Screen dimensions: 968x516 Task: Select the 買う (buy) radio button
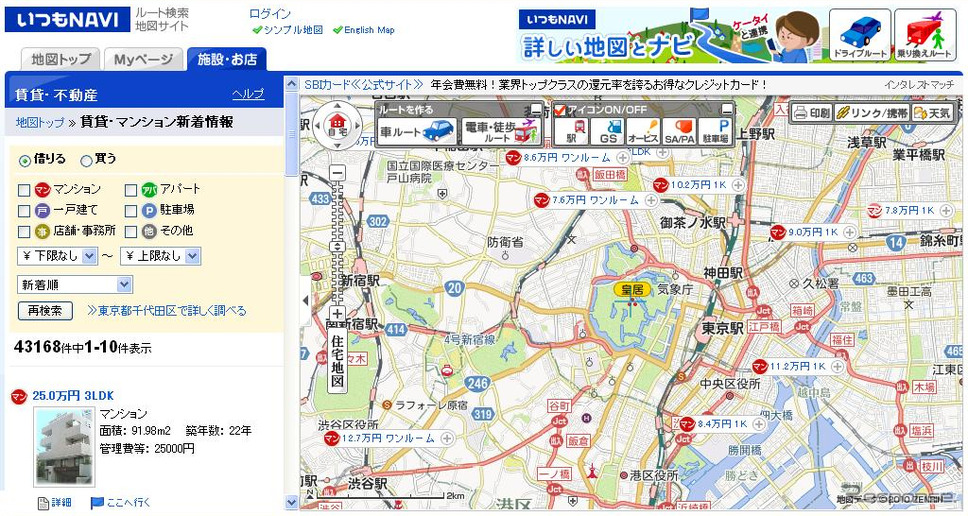(86, 160)
